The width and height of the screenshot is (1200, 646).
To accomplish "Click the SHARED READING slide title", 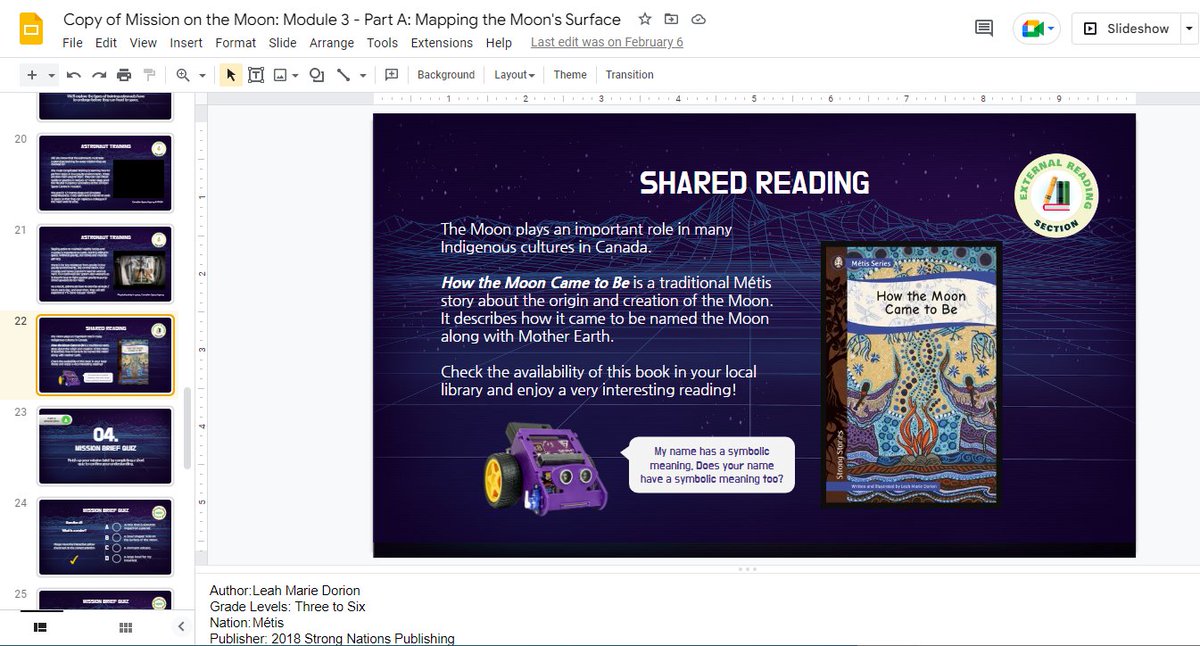I will [x=754, y=183].
